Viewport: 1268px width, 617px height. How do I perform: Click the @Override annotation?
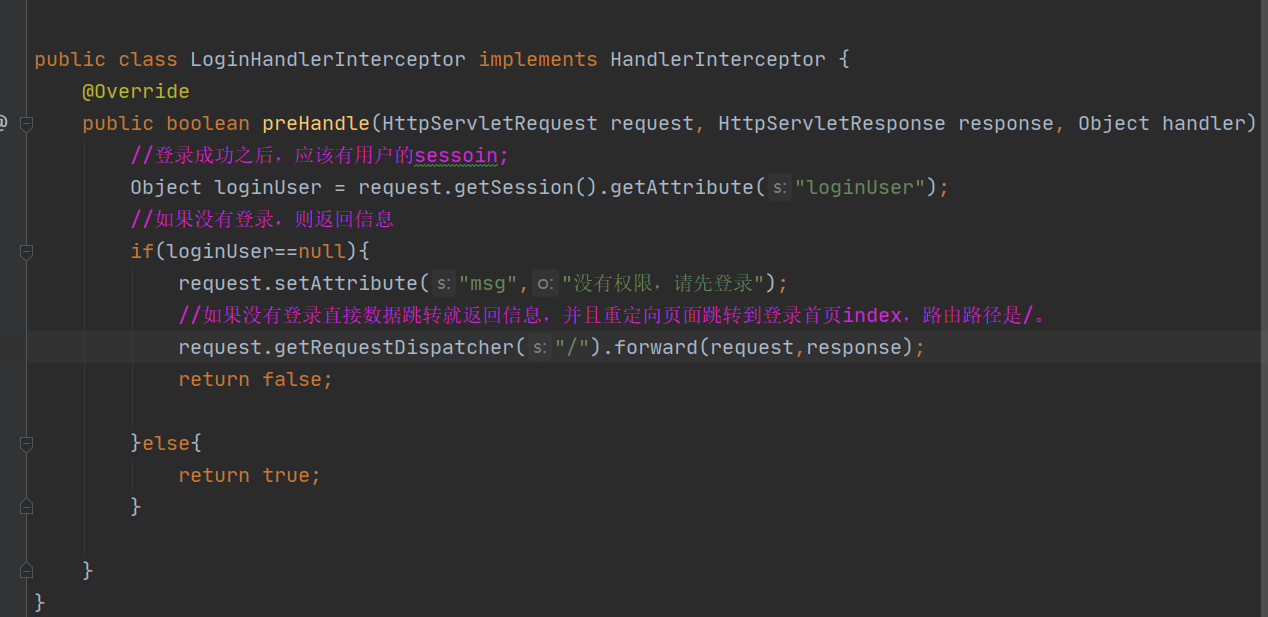(135, 91)
